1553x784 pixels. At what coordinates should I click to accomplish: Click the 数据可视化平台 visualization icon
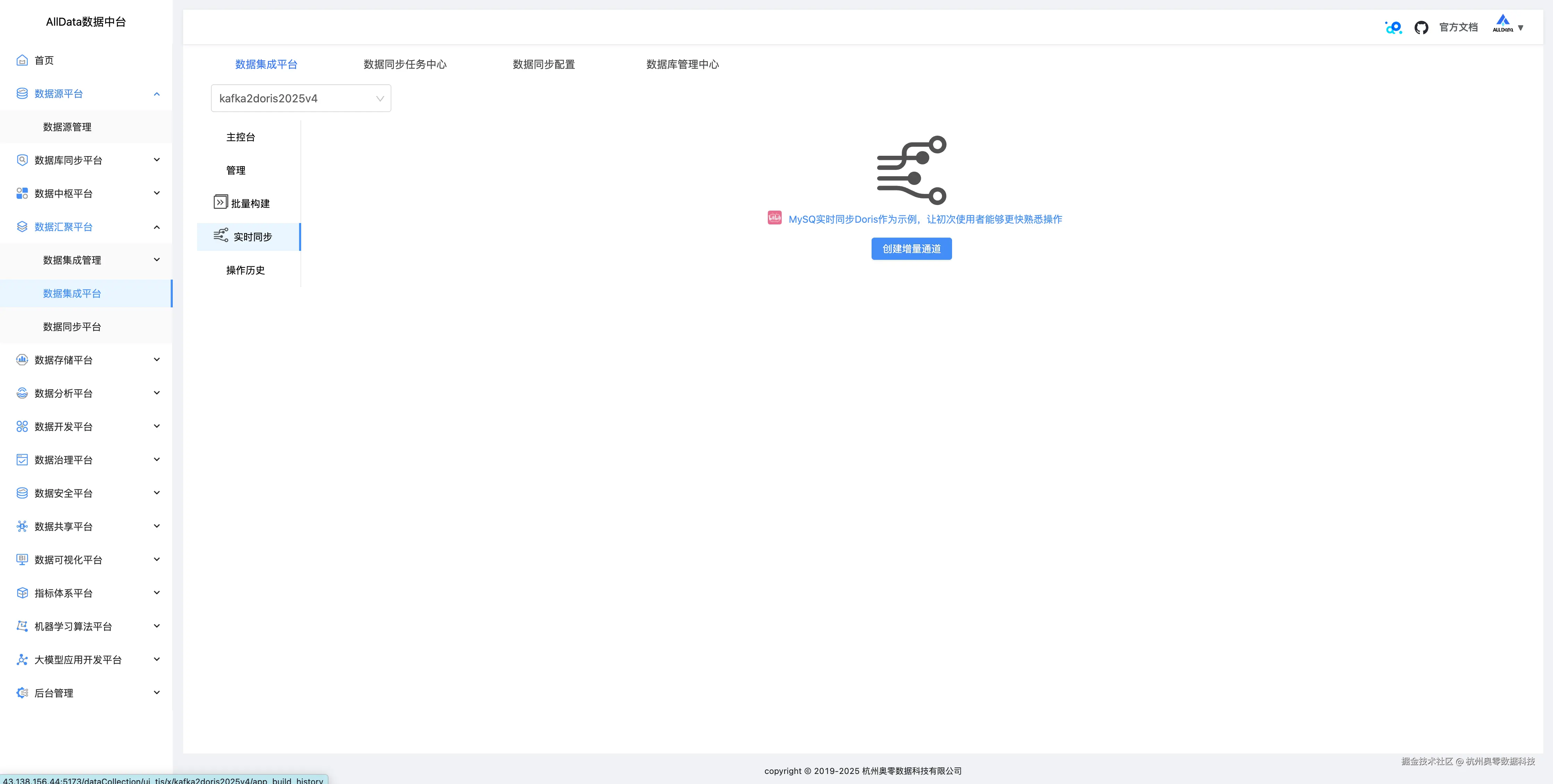coord(22,559)
